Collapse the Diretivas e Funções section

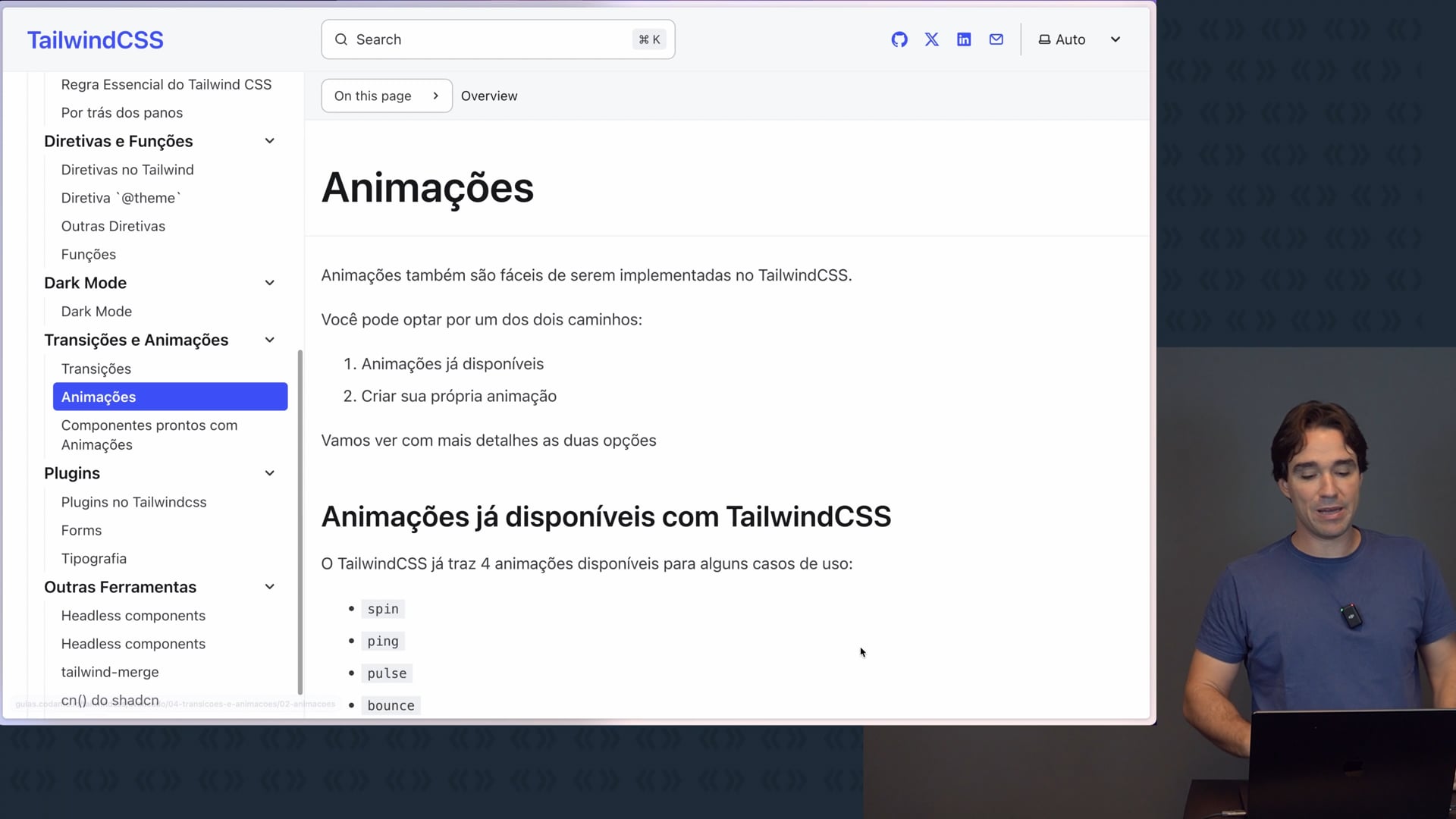(269, 141)
